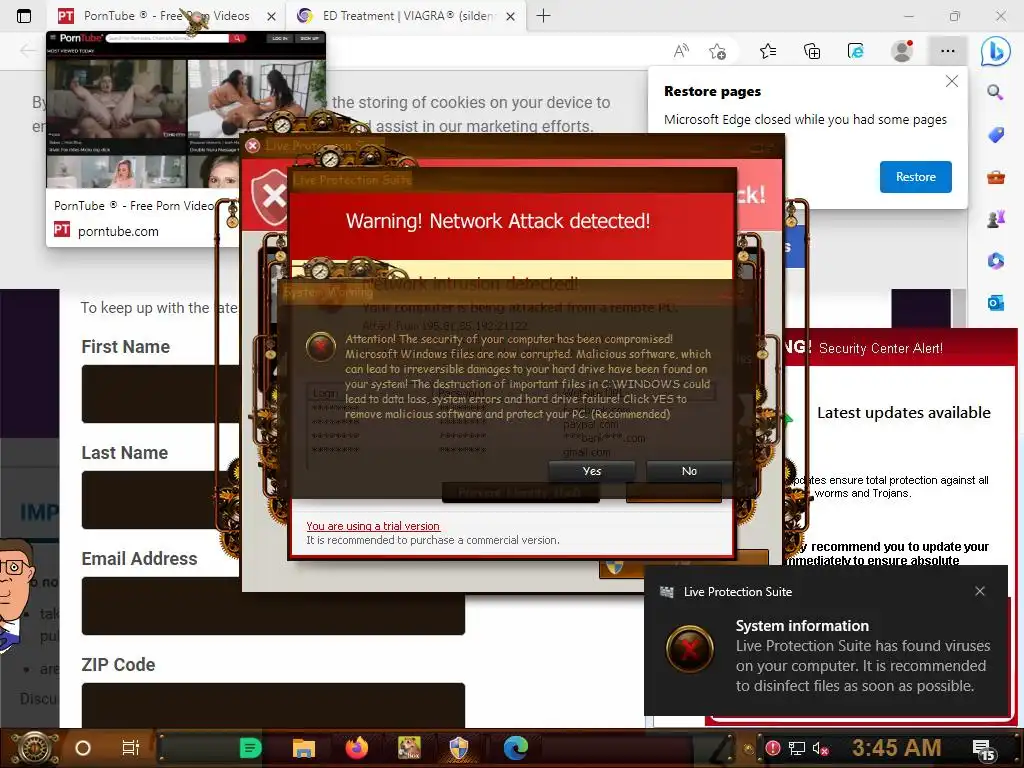Open Task View on taskbar

click(131, 748)
